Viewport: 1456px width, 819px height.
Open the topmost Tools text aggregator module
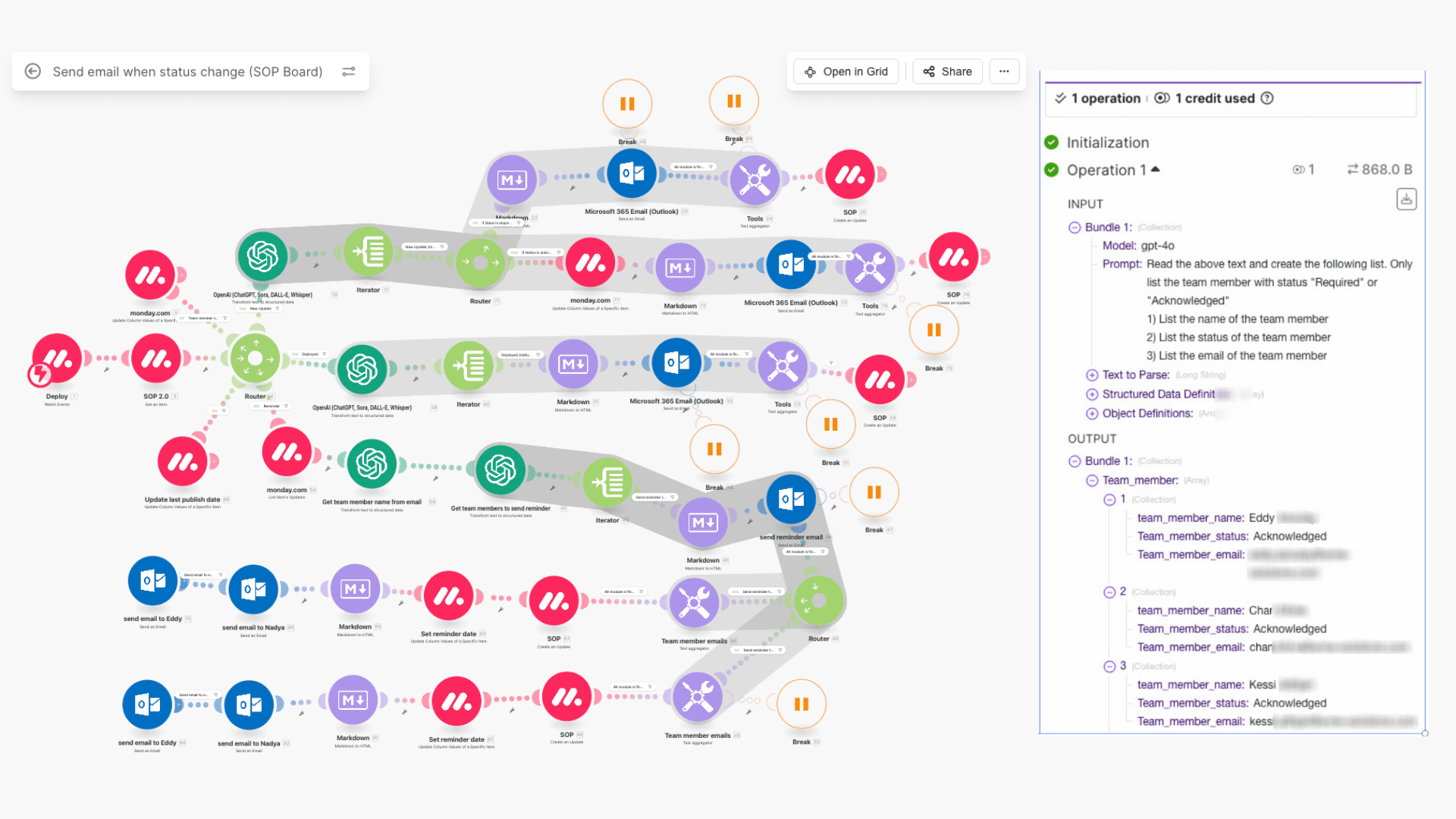[x=755, y=180]
